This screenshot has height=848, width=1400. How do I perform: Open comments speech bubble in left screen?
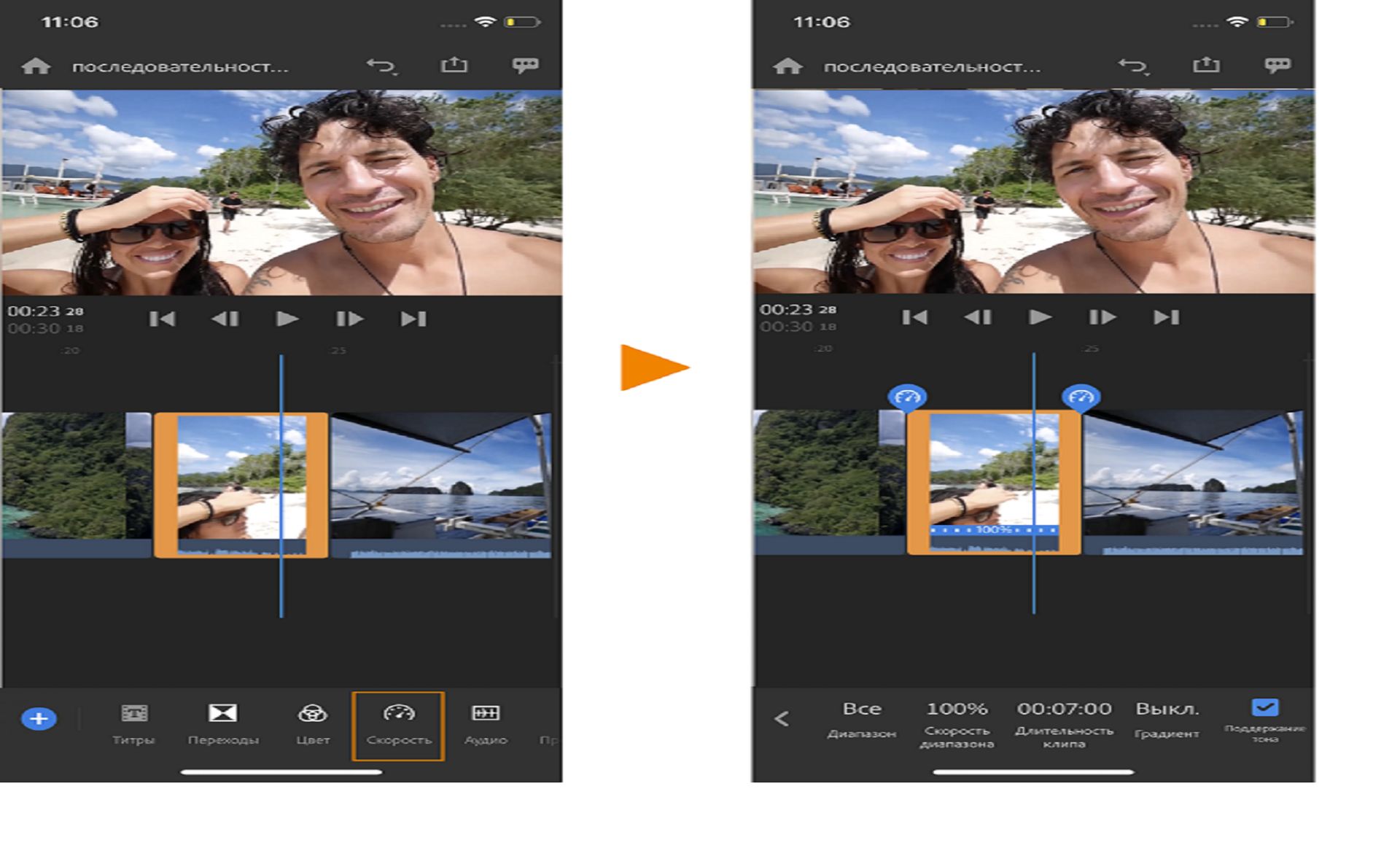pos(525,66)
